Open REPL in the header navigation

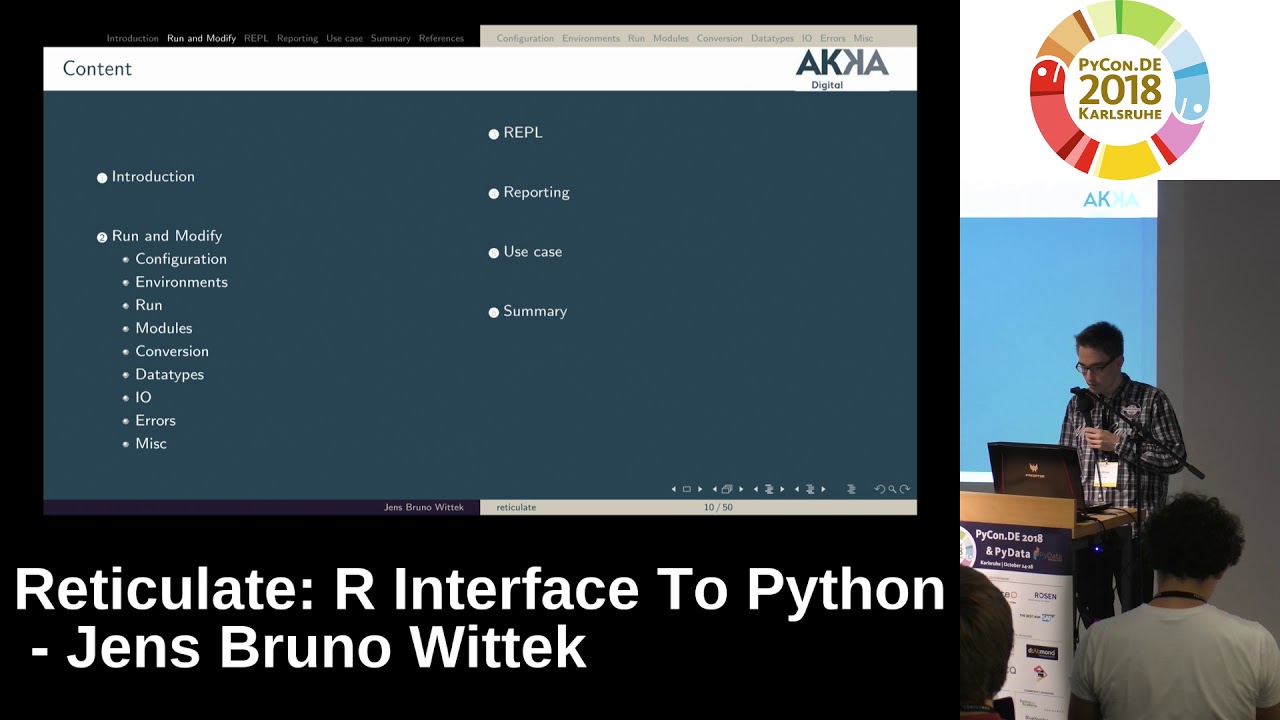256,38
